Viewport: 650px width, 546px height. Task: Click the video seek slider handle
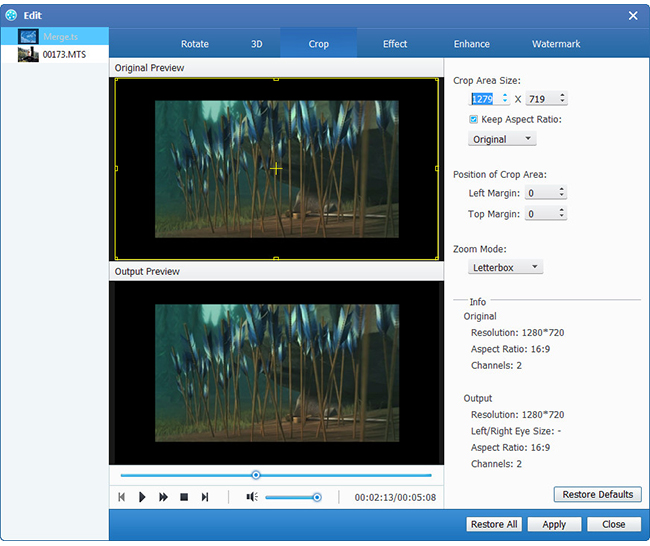pyautogui.click(x=256, y=475)
